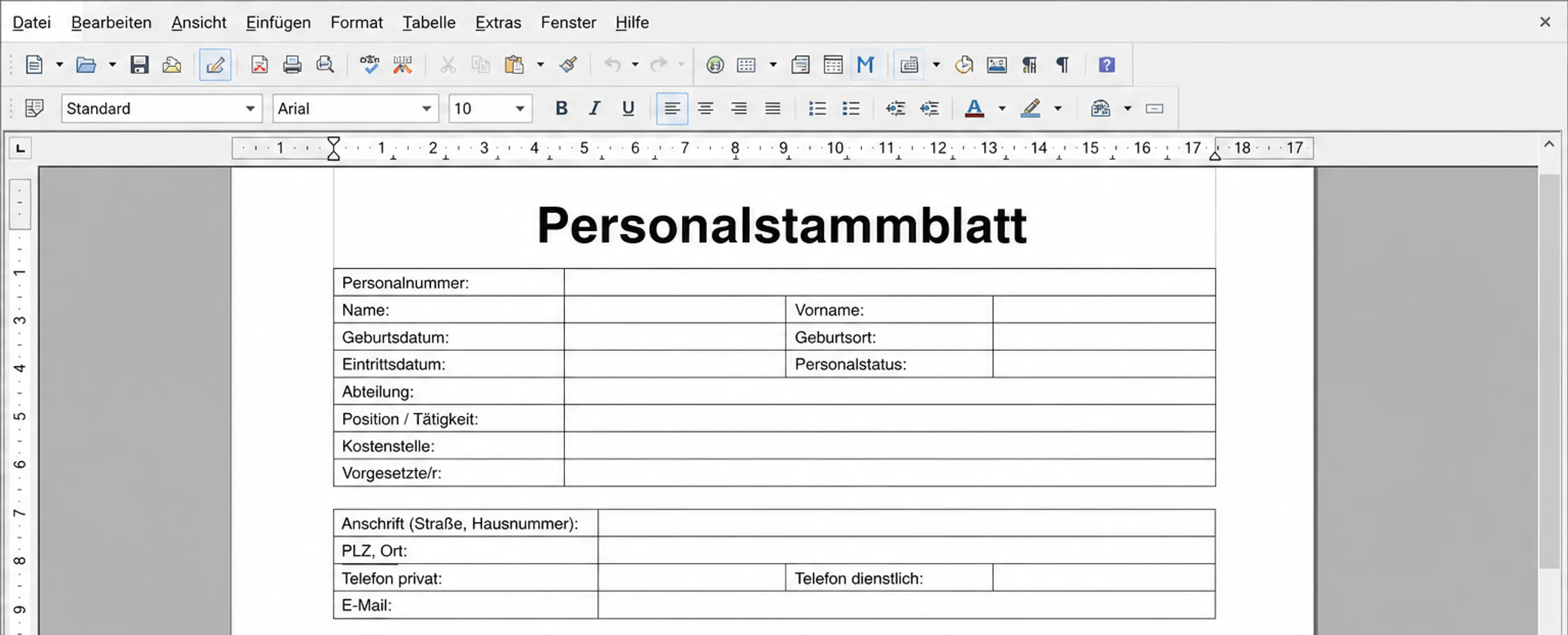Click the small rectangle icon at toolbar end
Viewport: 1568px width, 635px height.
pos(1154,108)
